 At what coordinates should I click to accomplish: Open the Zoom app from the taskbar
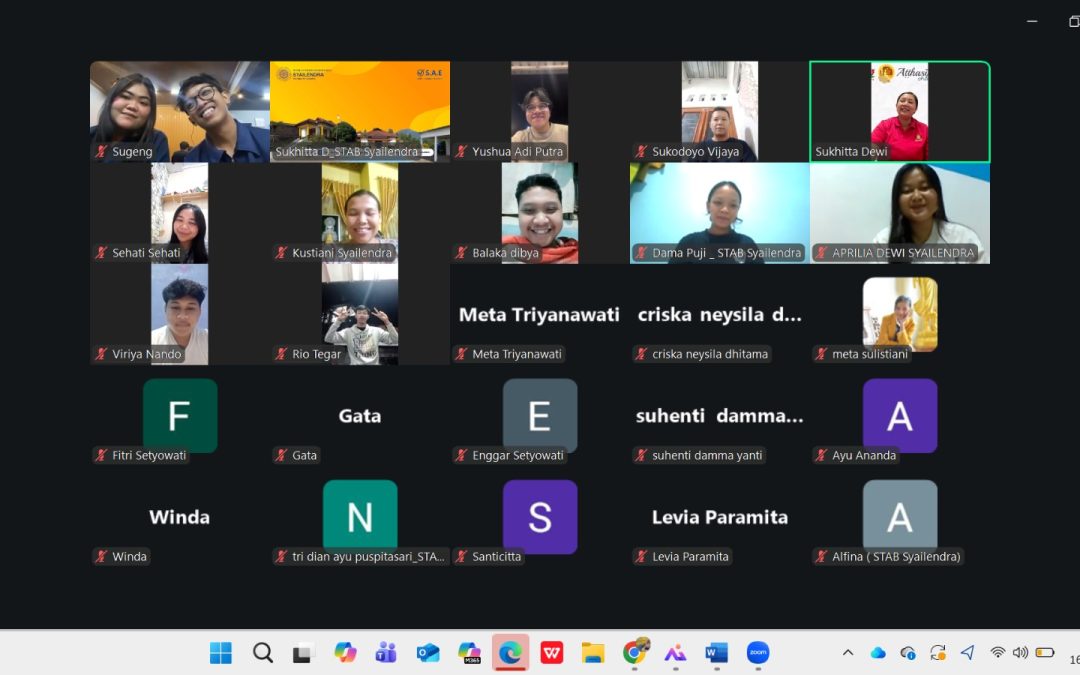[x=757, y=652]
